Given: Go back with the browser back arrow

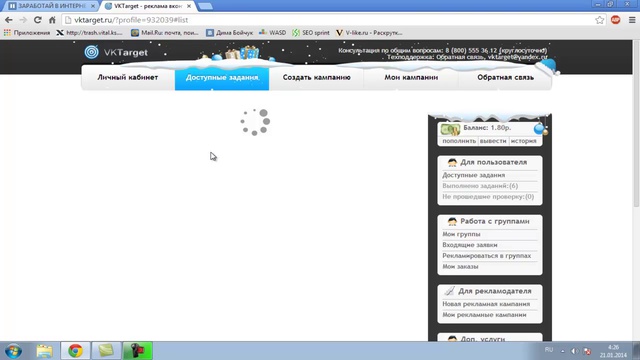Looking at the screenshot, I should coord(9,20).
